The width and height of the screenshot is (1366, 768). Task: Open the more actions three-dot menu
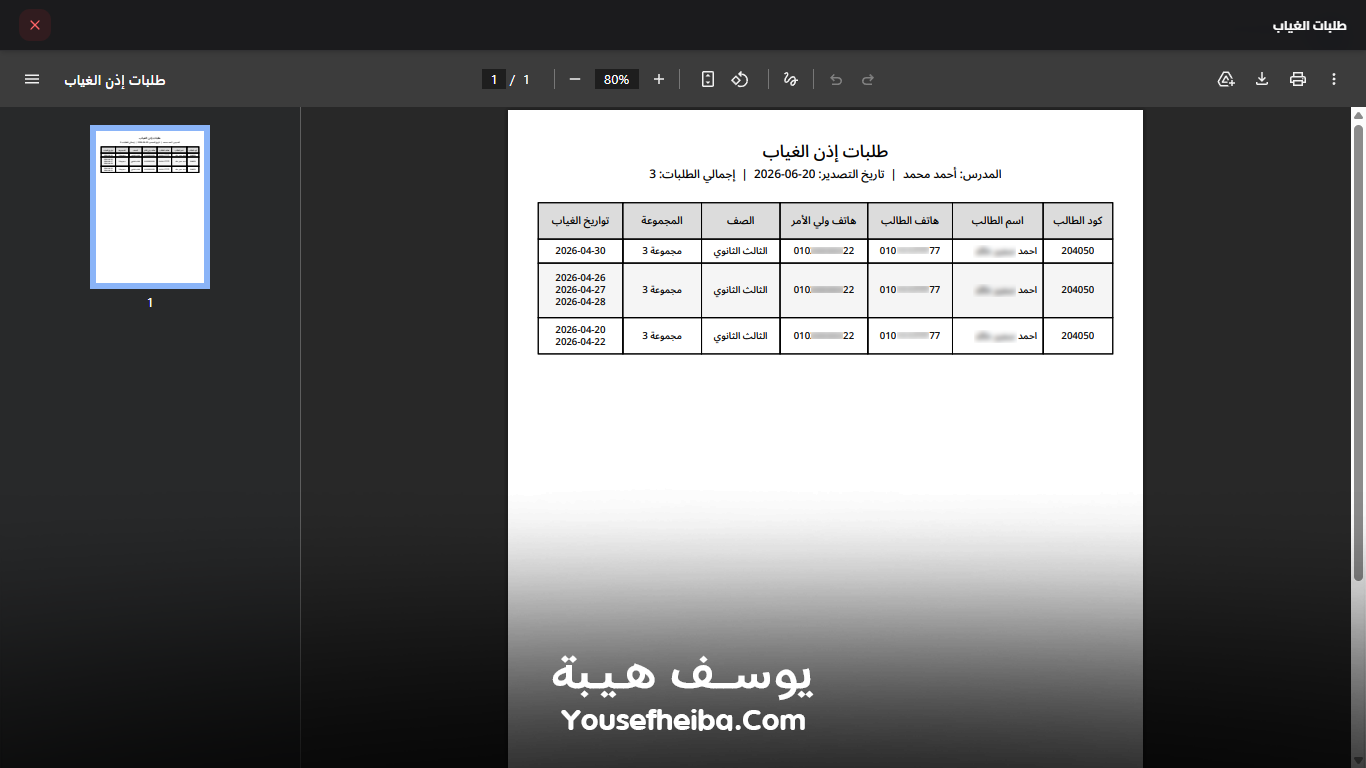1334,79
